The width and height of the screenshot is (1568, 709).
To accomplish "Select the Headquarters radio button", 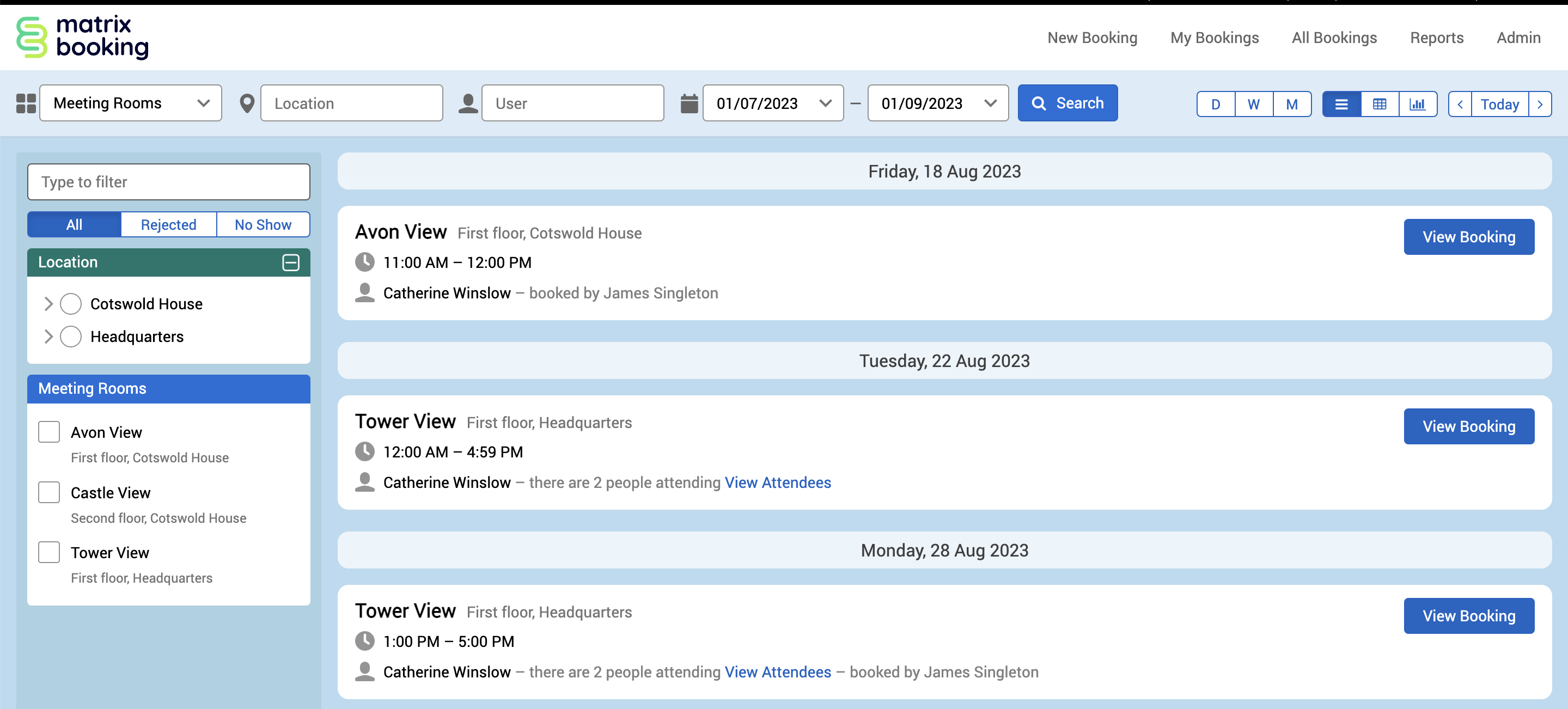I will click(71, 337).
